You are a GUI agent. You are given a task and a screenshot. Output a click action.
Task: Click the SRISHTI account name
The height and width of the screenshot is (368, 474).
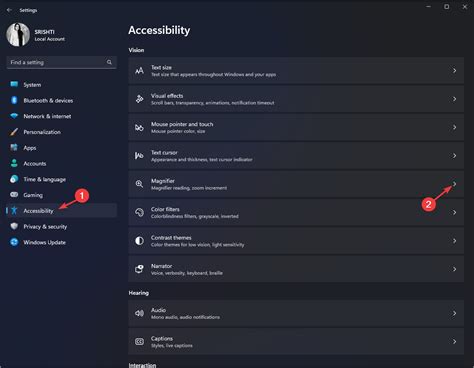point(44,32)
